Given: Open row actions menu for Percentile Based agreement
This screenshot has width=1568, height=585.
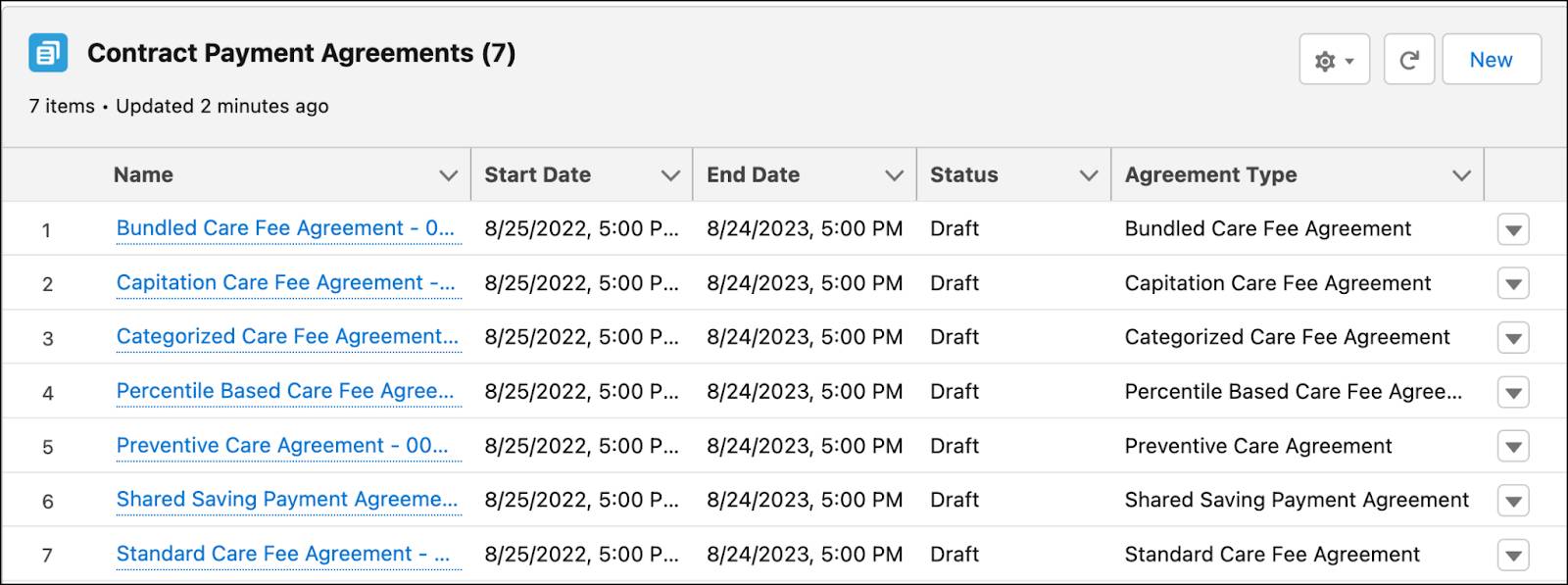Looking at the screenshot, I should pyautogui.click(x=1513, y=393).
